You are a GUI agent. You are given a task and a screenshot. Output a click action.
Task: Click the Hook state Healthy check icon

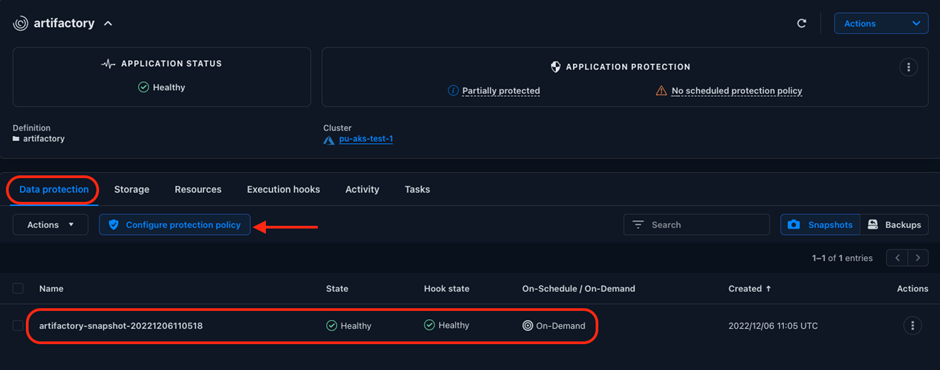tap(429, 325)
